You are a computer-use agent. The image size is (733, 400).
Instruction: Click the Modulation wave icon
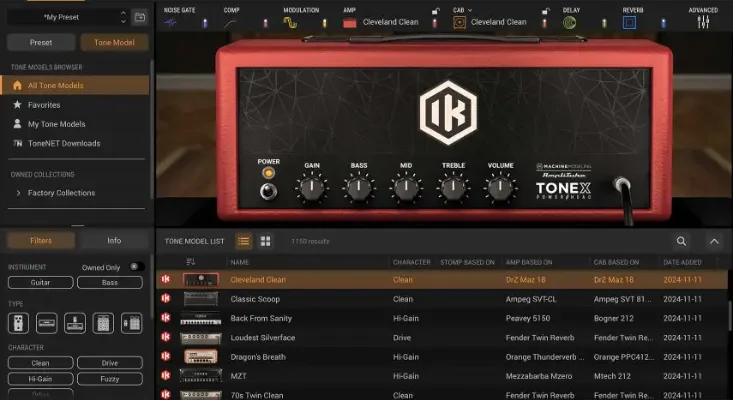point(290,22)
